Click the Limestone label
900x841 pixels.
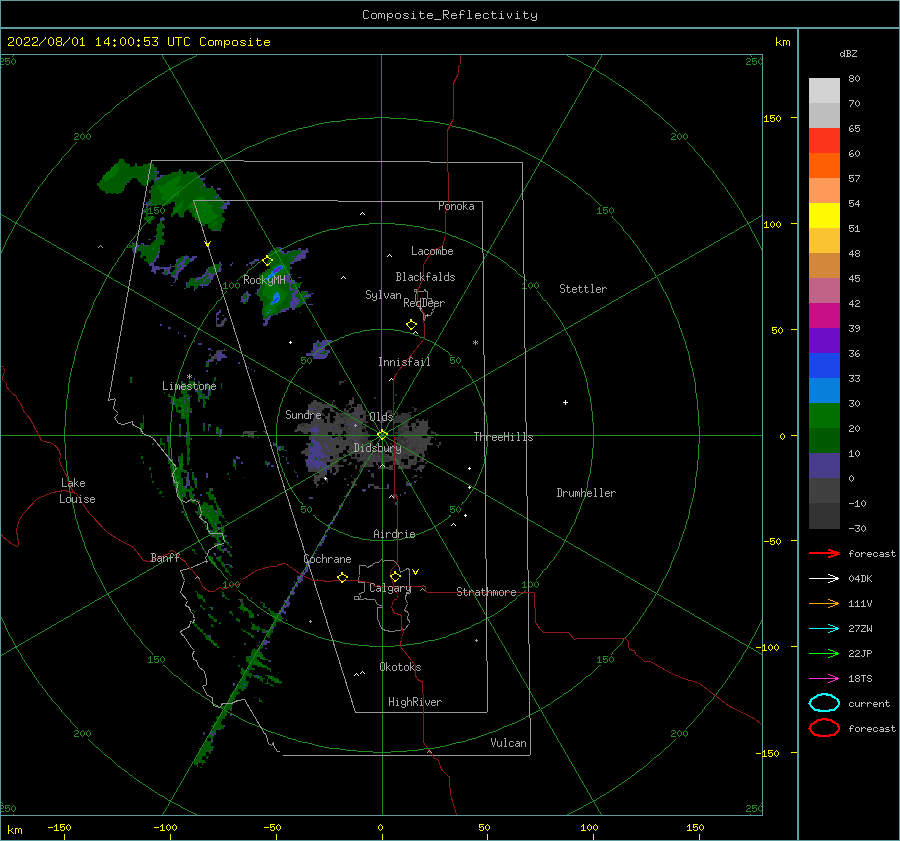click(189, 386)
